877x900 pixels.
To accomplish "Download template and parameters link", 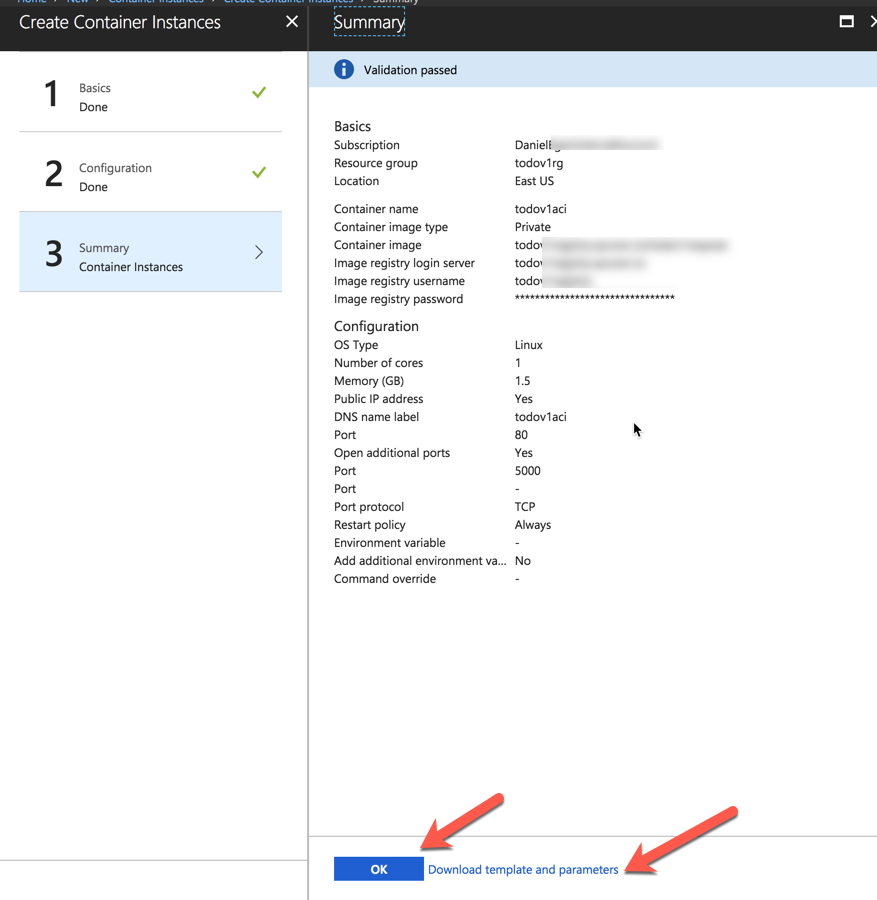I will pyautogui.click(x=523, y=869).
